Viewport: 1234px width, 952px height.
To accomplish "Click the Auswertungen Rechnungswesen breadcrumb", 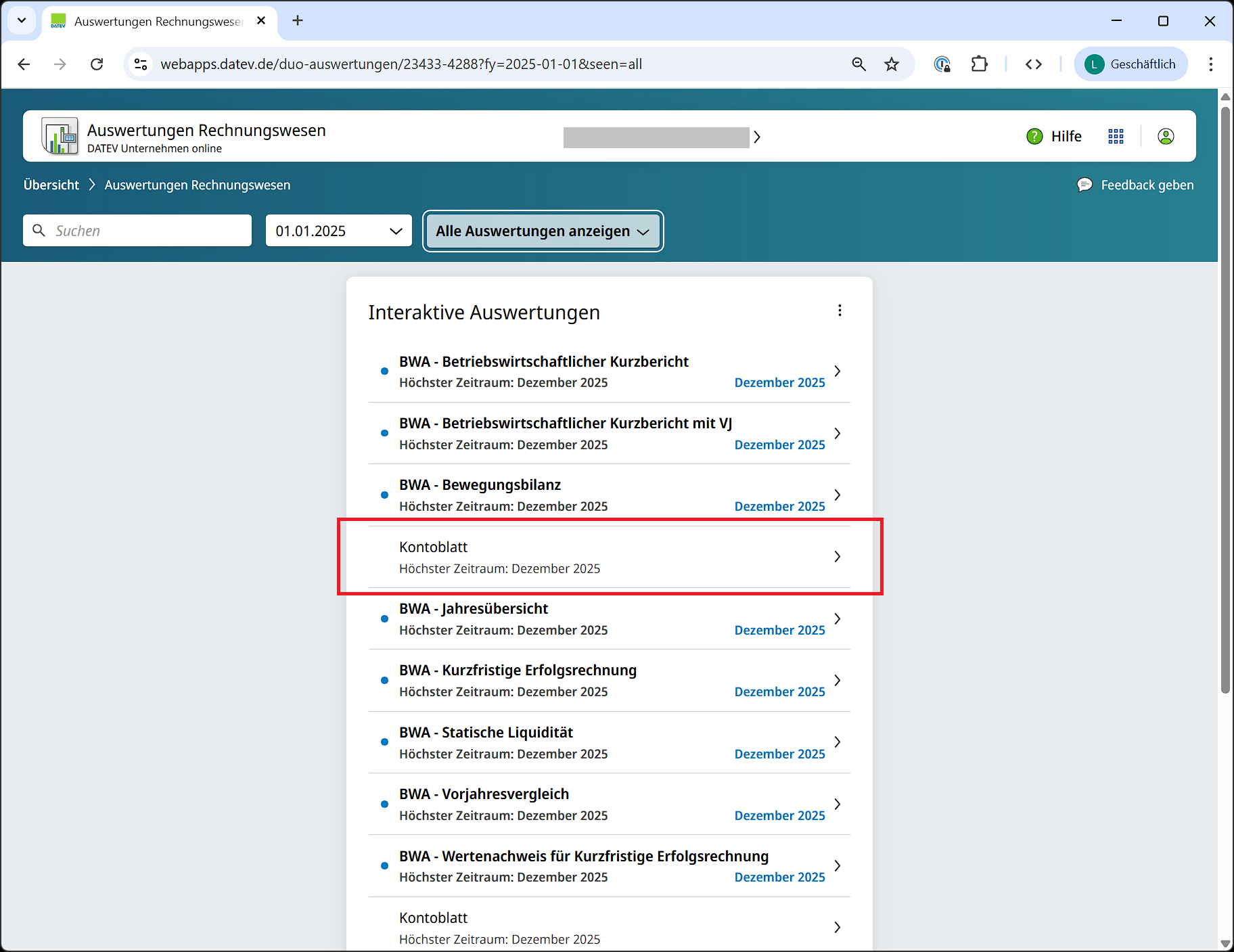I will [198, 185].
